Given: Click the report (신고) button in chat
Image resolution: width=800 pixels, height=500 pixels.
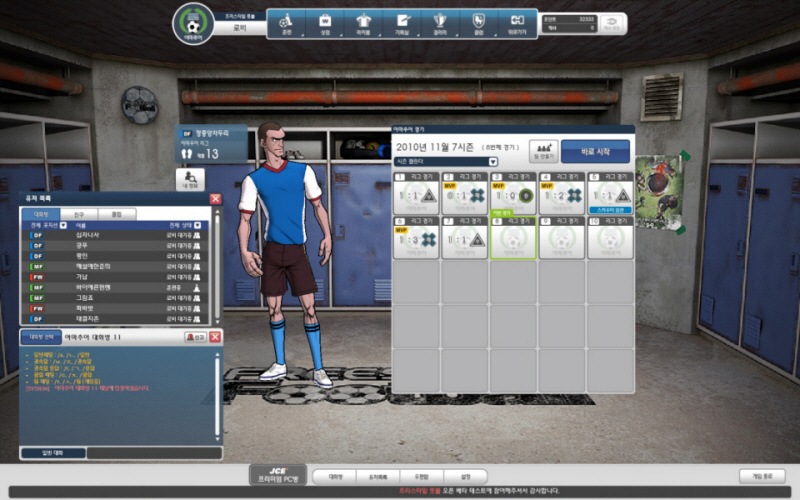Looking at the screenshot, I should tap(195, 338).
